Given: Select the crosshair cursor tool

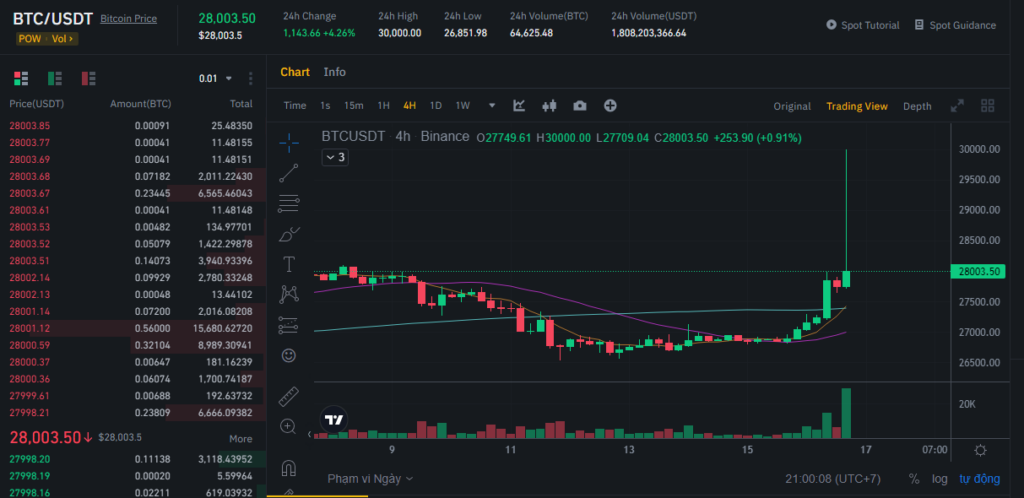Looking at the screenshot, I should click(x=289, y=142).
